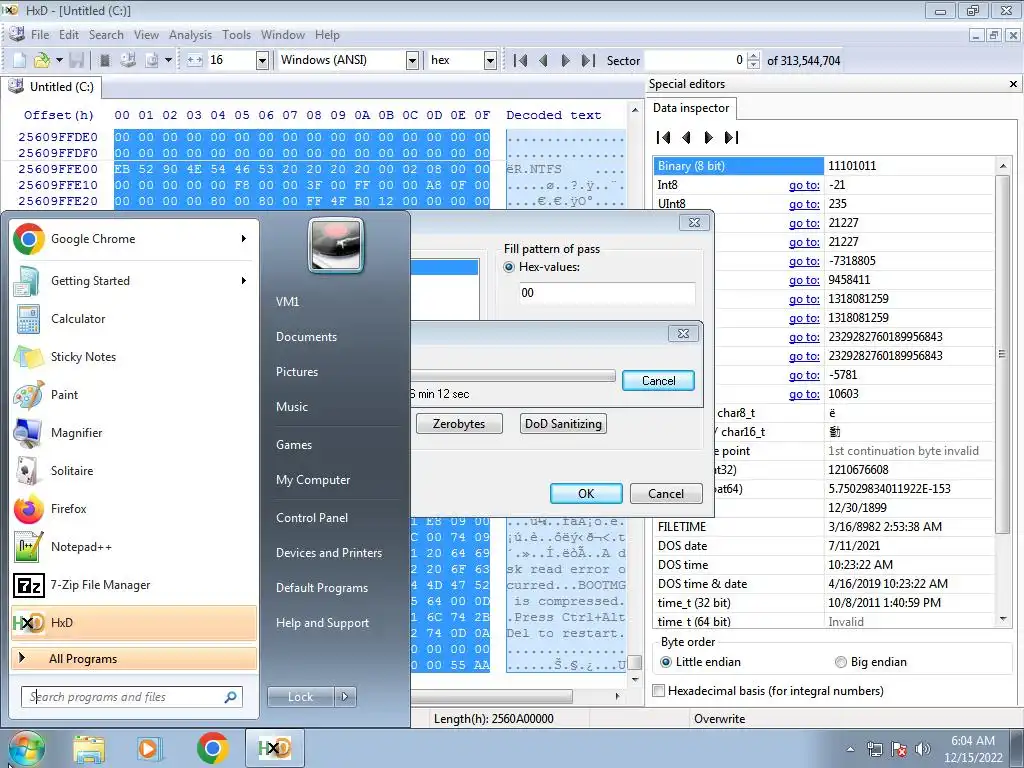Expand the Open file dropdown arrow
1024x768 pixels.
click(59, 61)
